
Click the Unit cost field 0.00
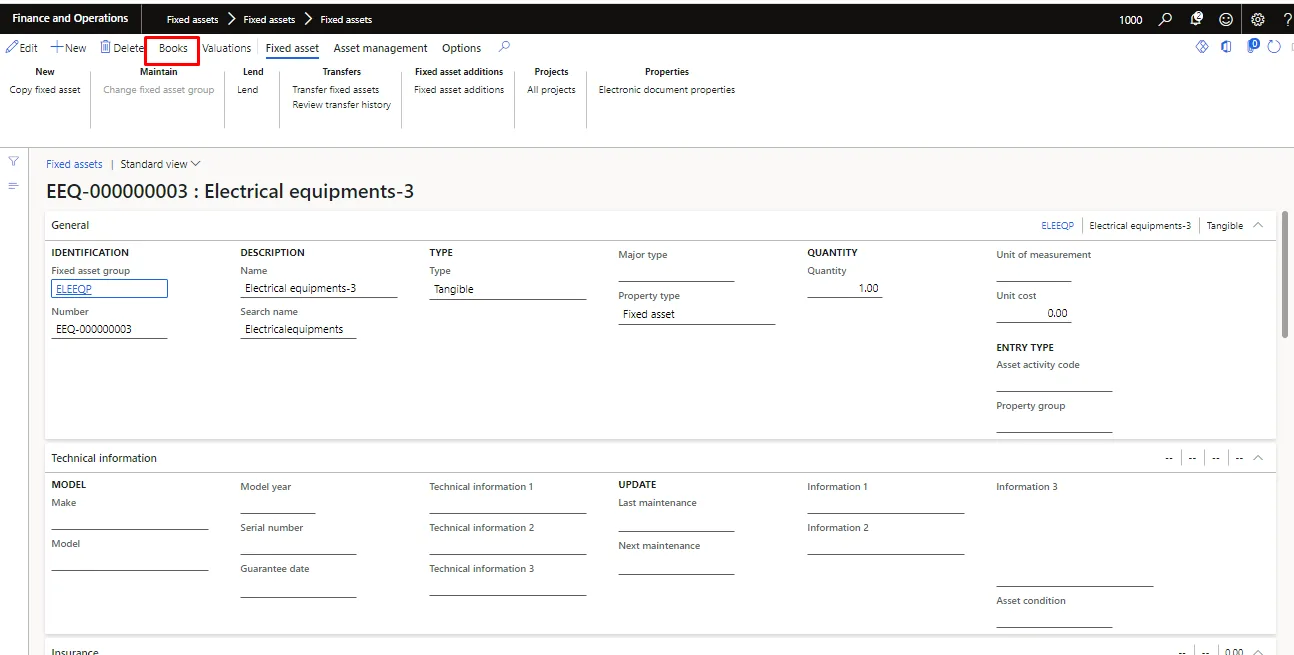point(1034,313)
